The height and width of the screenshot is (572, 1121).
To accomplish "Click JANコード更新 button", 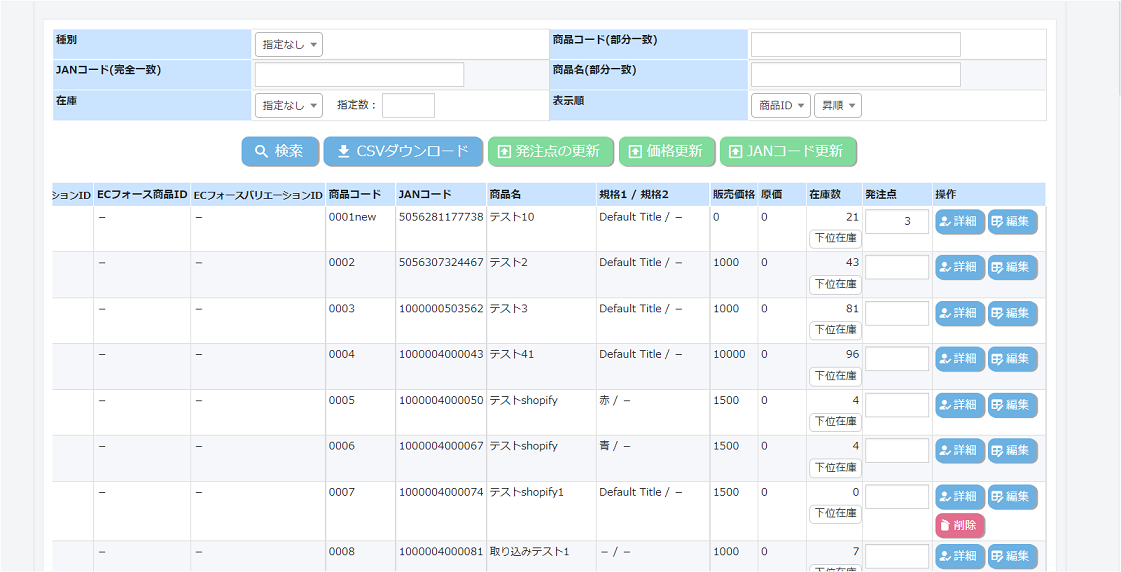I will coord(788,152).
